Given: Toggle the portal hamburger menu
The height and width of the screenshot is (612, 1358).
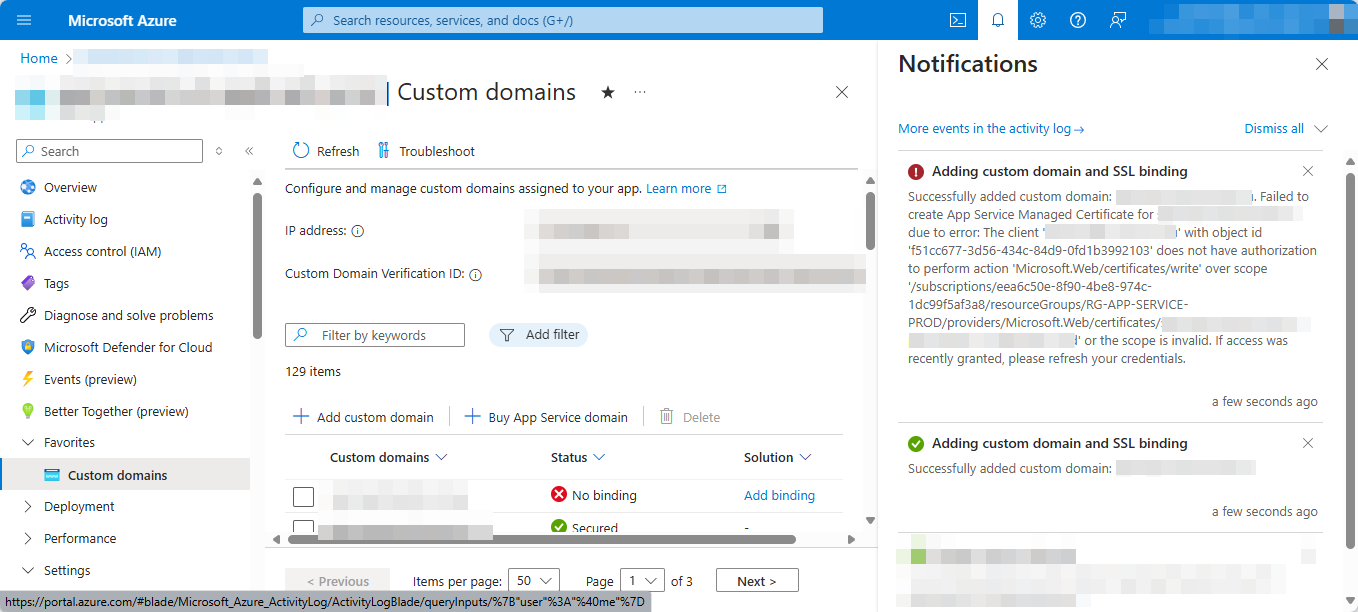Looking at the screenshot, I should click(x=23, y=20).
